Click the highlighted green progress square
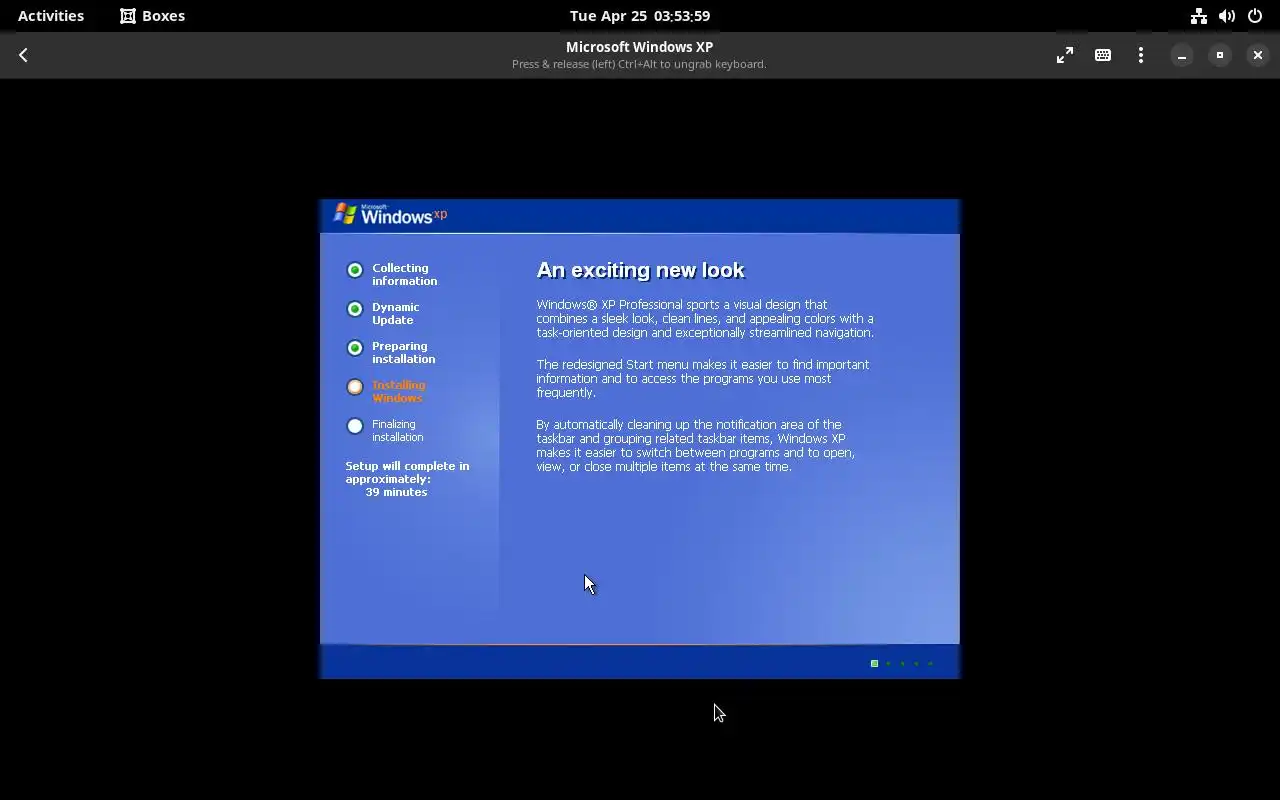The height and width of the screenshot is (800, 1280). tap(874, 663)
